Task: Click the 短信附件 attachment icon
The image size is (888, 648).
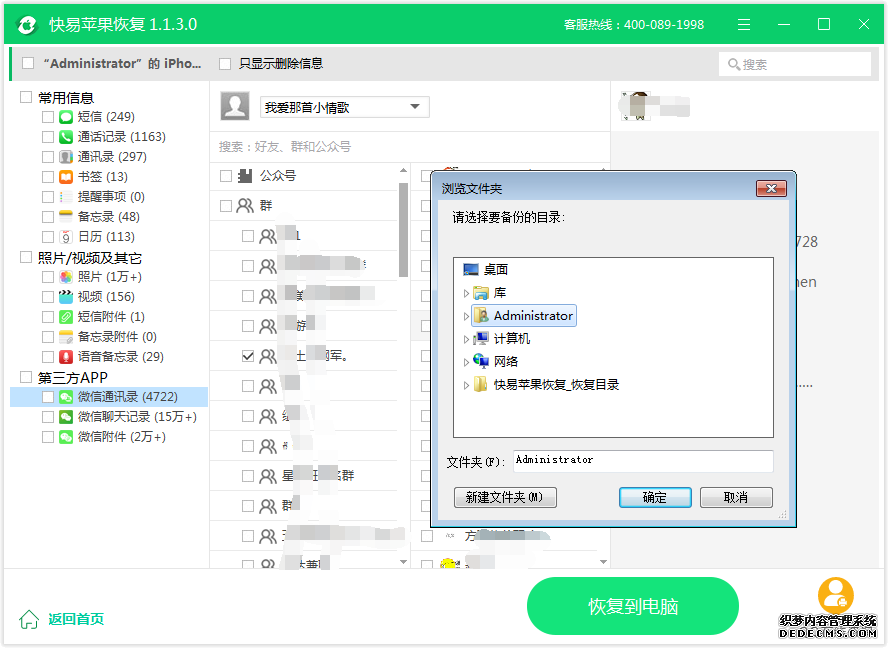Action: pyautogui.click(x=66, y=317)
